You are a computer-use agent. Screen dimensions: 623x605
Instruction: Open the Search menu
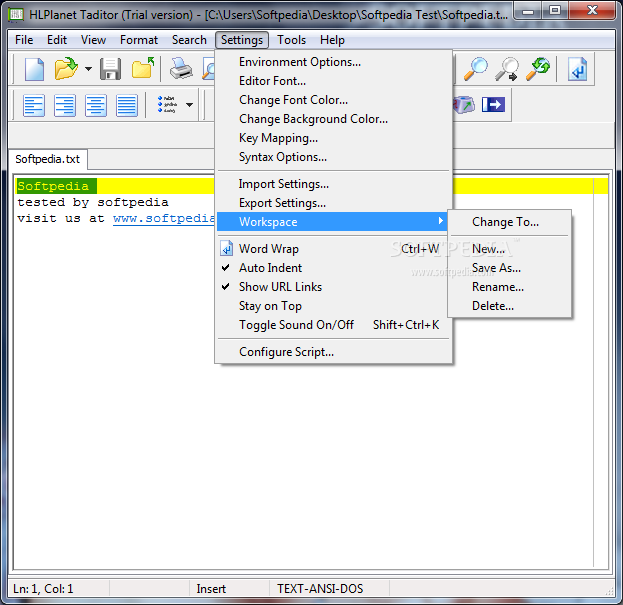pyautogui.click(x=189, y=40)
